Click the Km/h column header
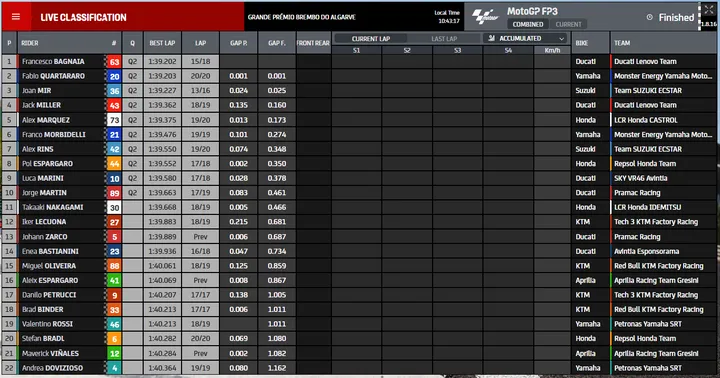Screen dimensions: 720x378 click(552, 51)
